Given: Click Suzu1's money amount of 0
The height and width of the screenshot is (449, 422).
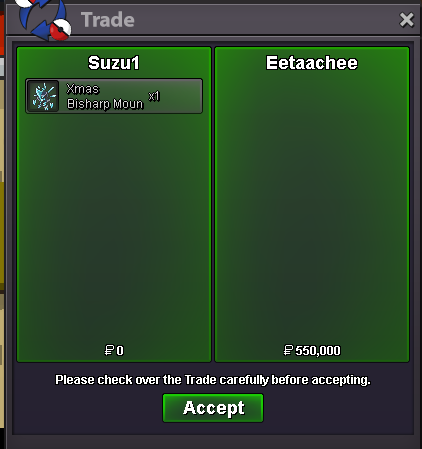Looking at the screenshot, I should [x=114, y=350].
